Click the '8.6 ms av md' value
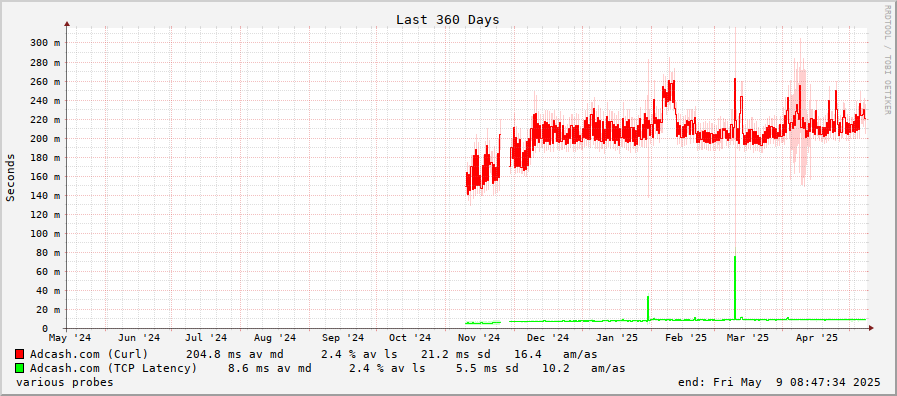The image size is (897, 396). [270, 368]
